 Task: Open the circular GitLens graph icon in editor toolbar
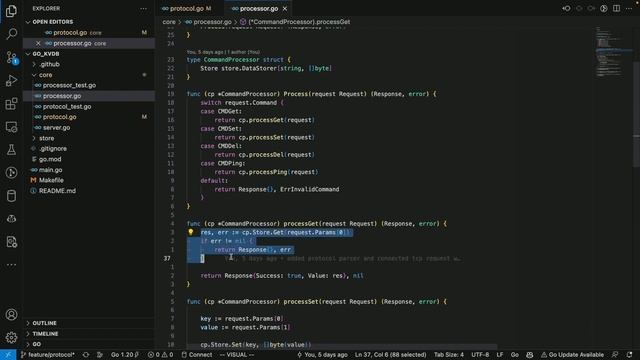[604, 9]
